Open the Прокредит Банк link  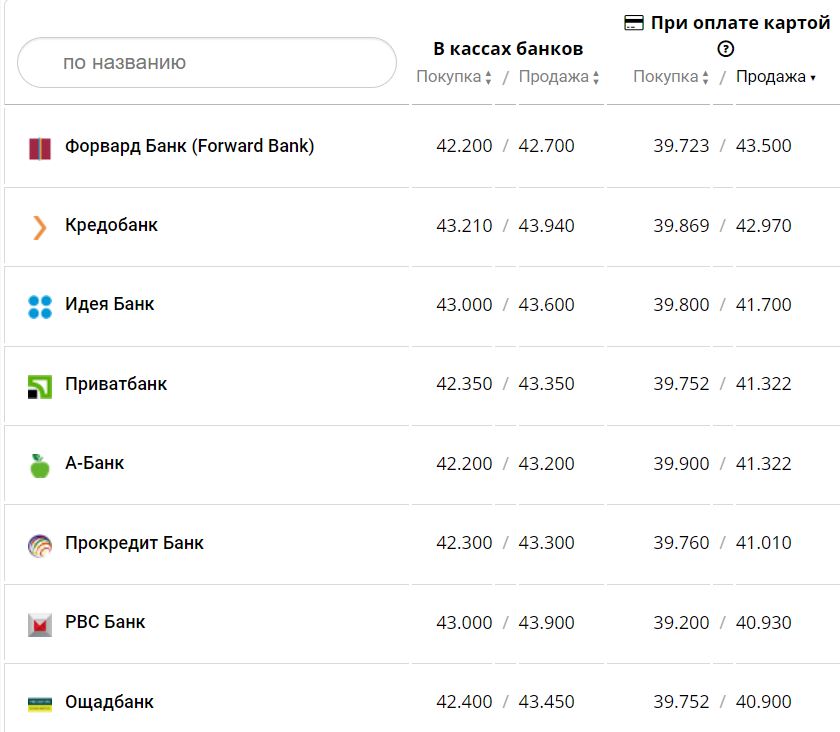pos(134,543)
